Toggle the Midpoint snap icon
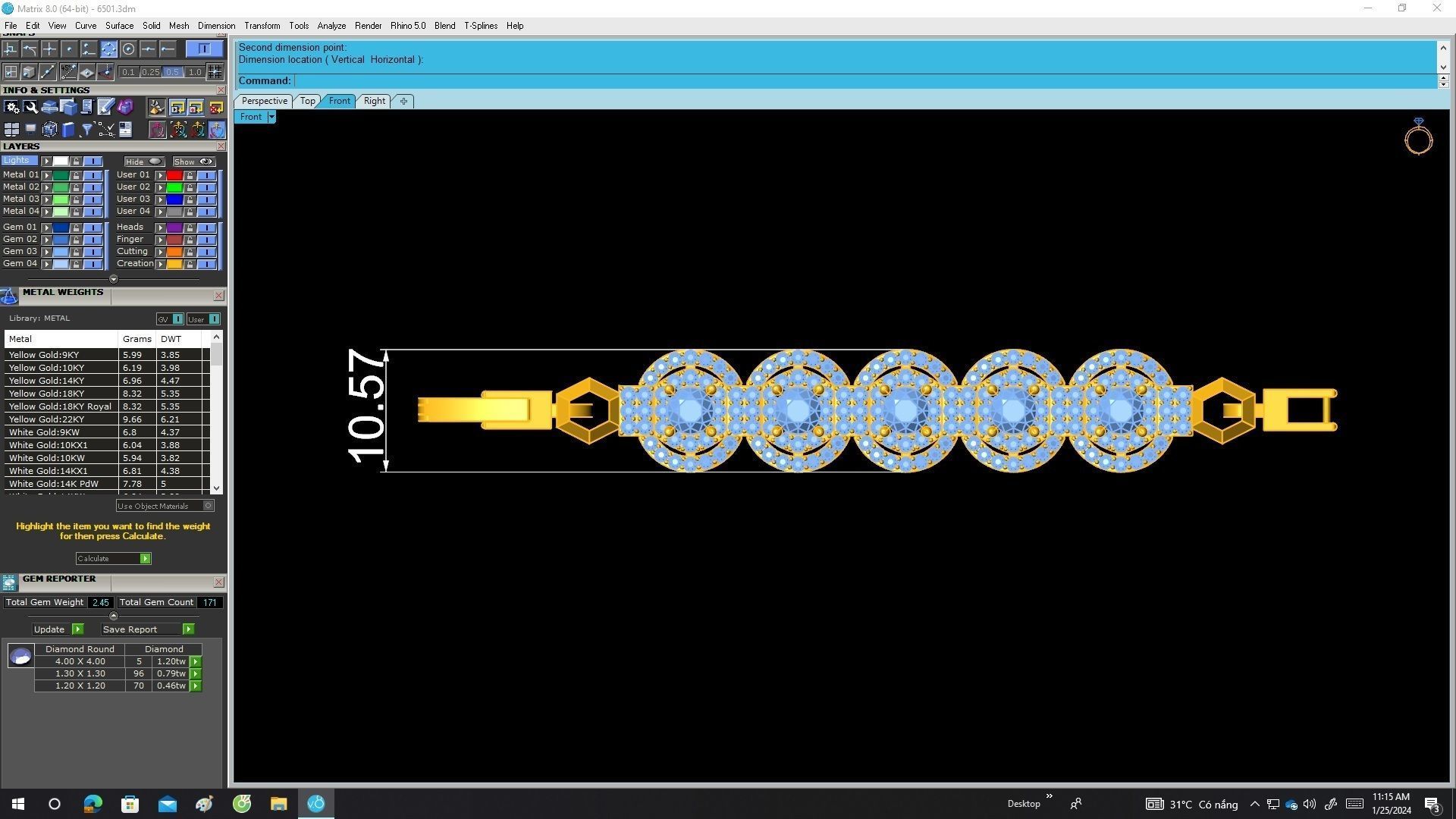This screenshot has height=819, width=1456. 148,49
